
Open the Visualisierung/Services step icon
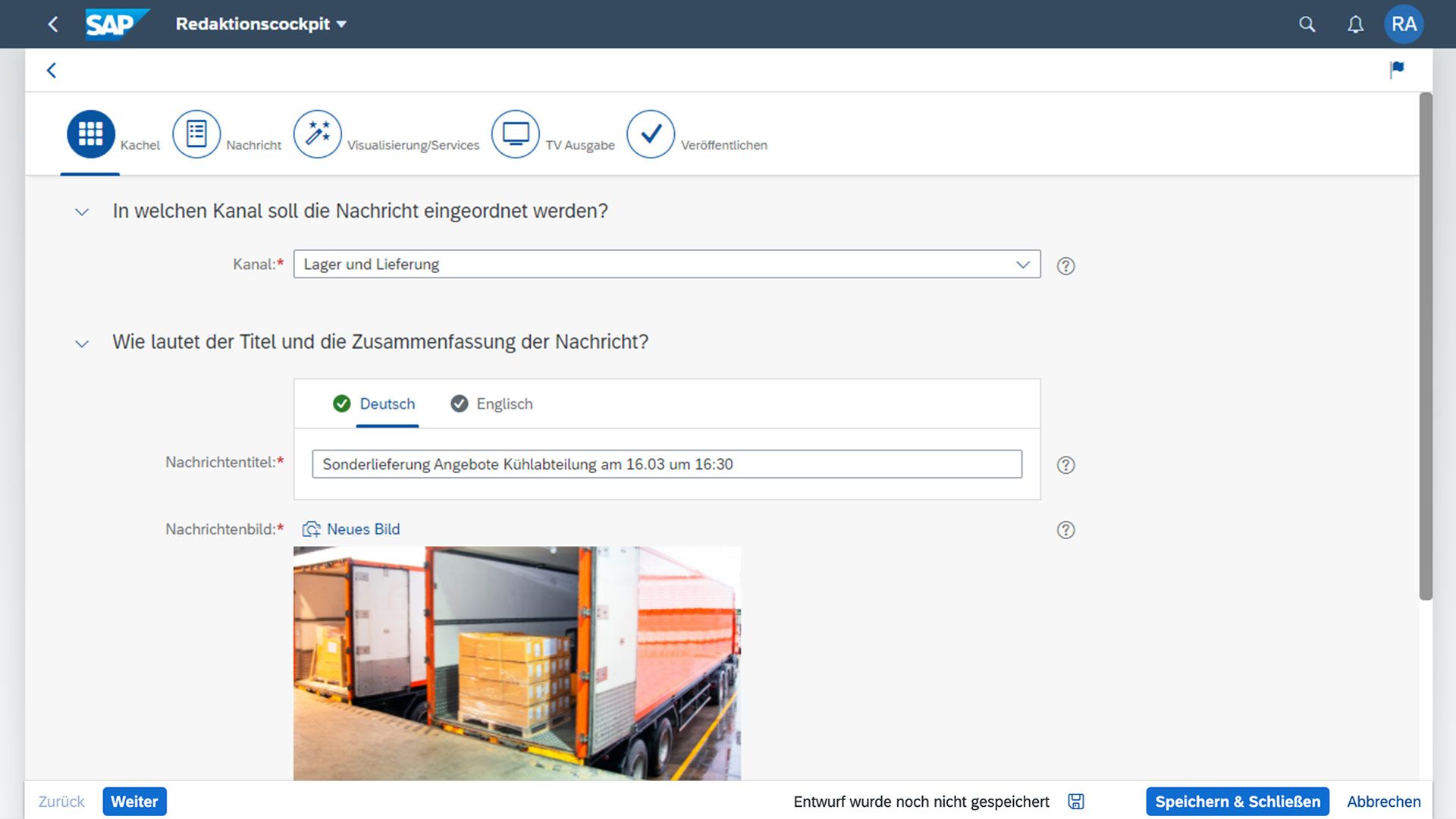(x=318, y=133)
